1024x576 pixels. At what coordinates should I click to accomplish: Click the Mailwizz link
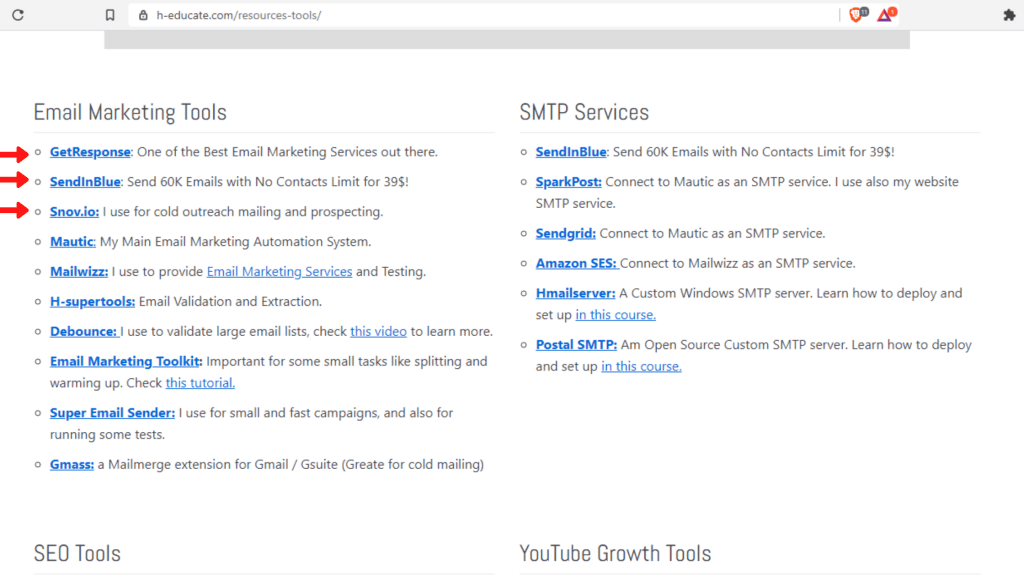(79, 272)
